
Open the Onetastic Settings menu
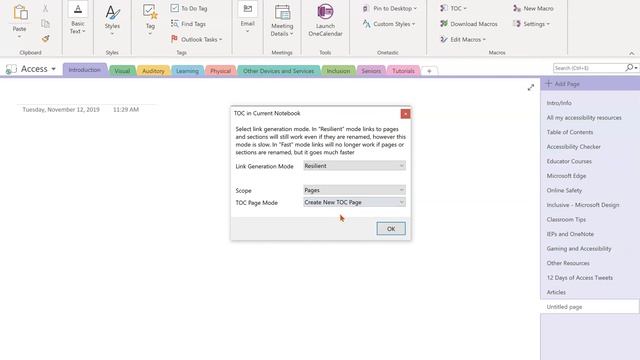coord(531,24)
